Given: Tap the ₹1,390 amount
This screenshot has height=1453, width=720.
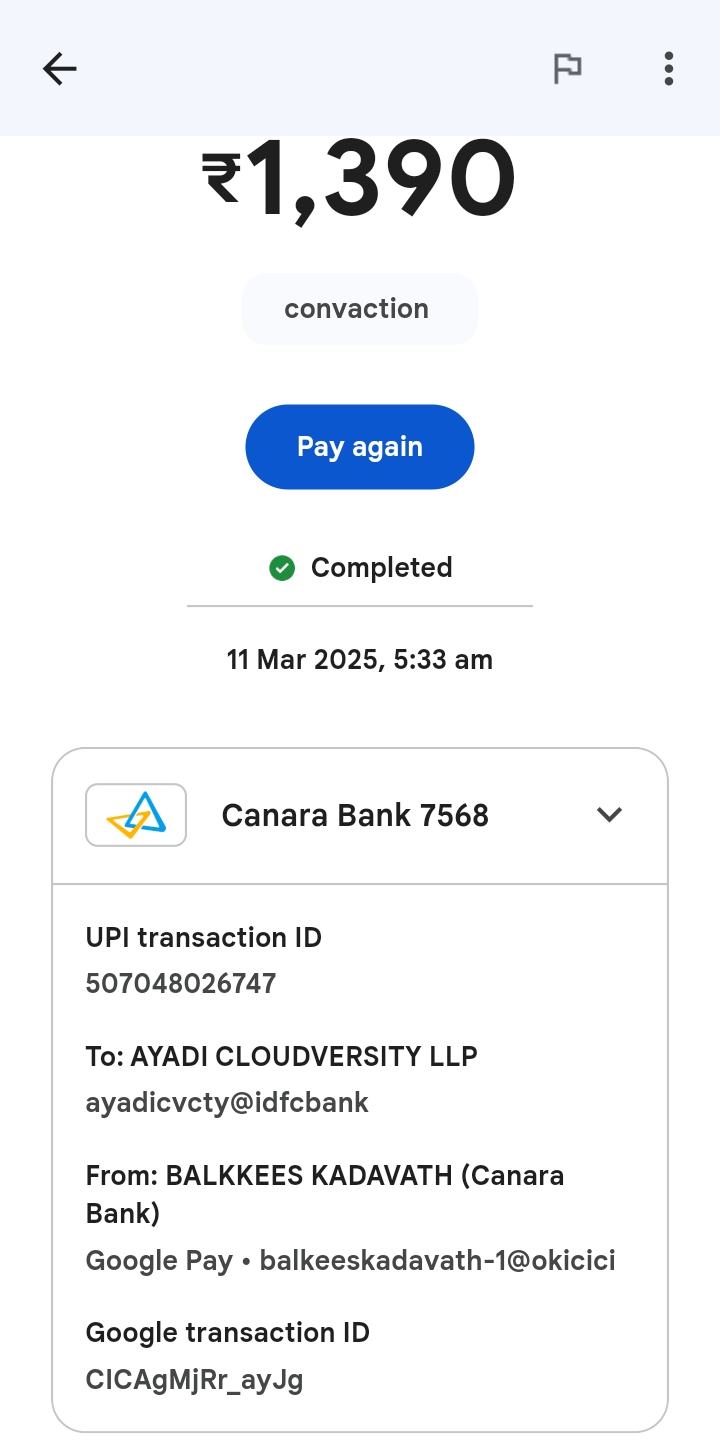Looking at the screenshot, I should click(359, 180).
